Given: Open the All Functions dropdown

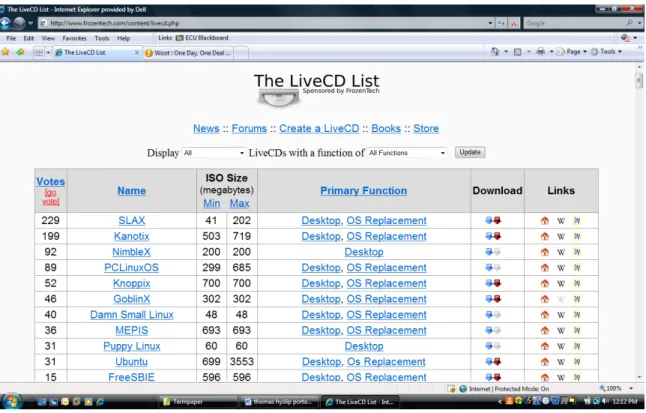Looking at the screenshot, I should point(406,153).
